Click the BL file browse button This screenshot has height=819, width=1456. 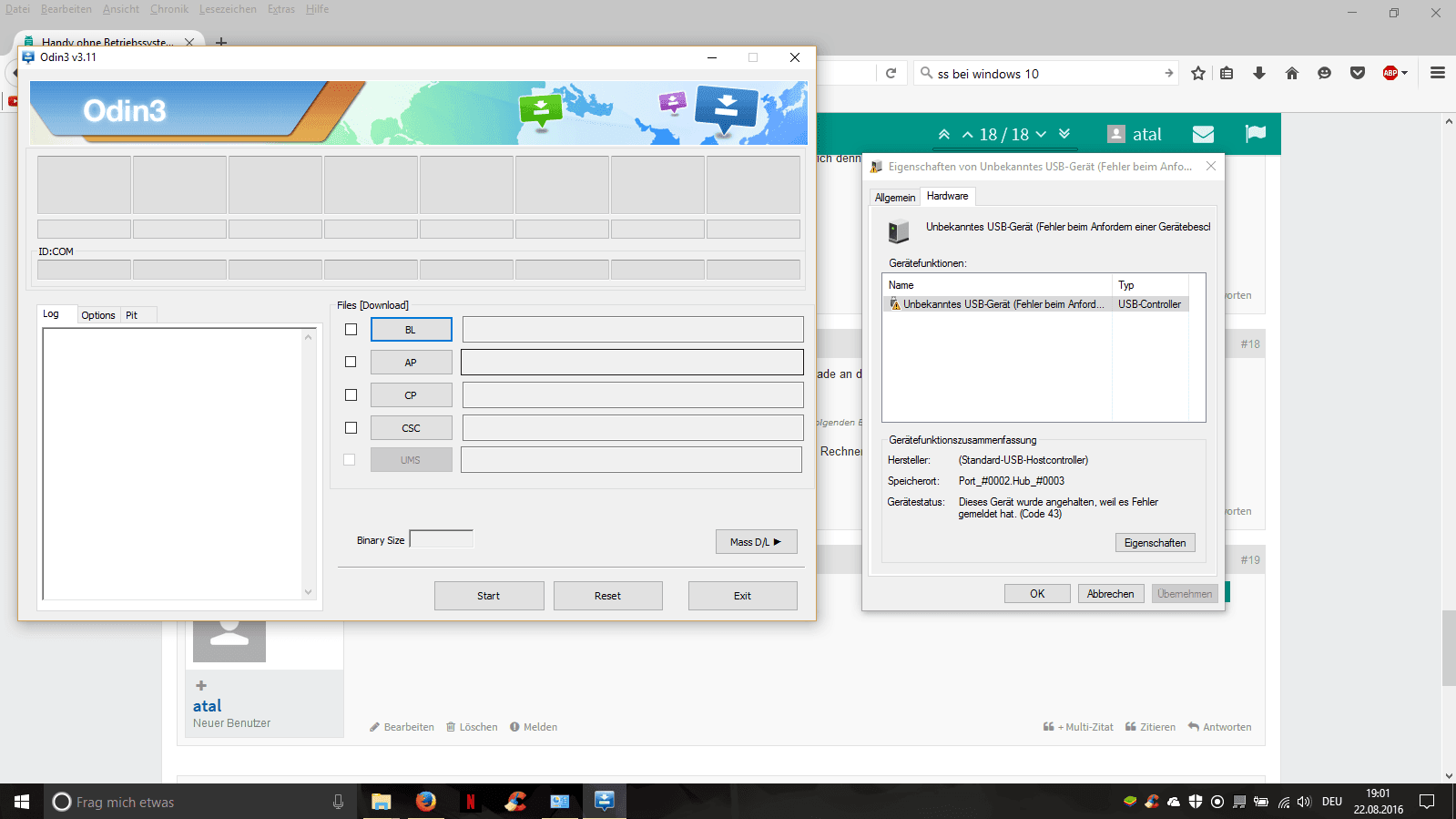click(411, 330)
